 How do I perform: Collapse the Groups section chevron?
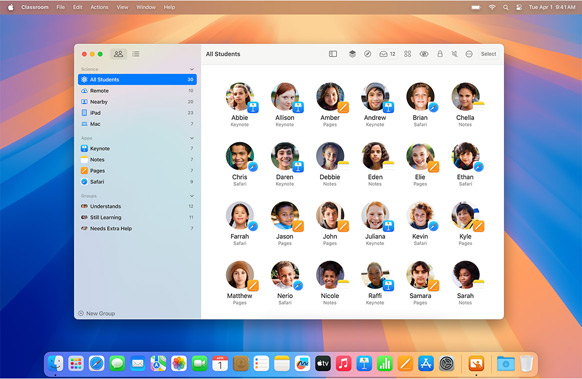point(192,196)
